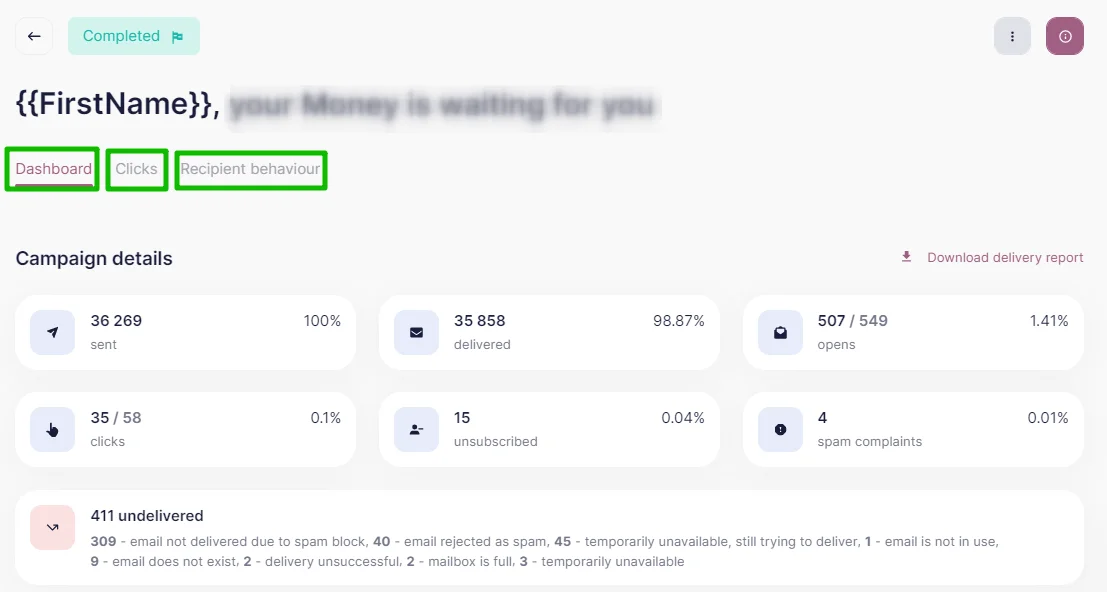Select the pointer hand clicks icon
1107x592 pixels.
pos(52,429)
